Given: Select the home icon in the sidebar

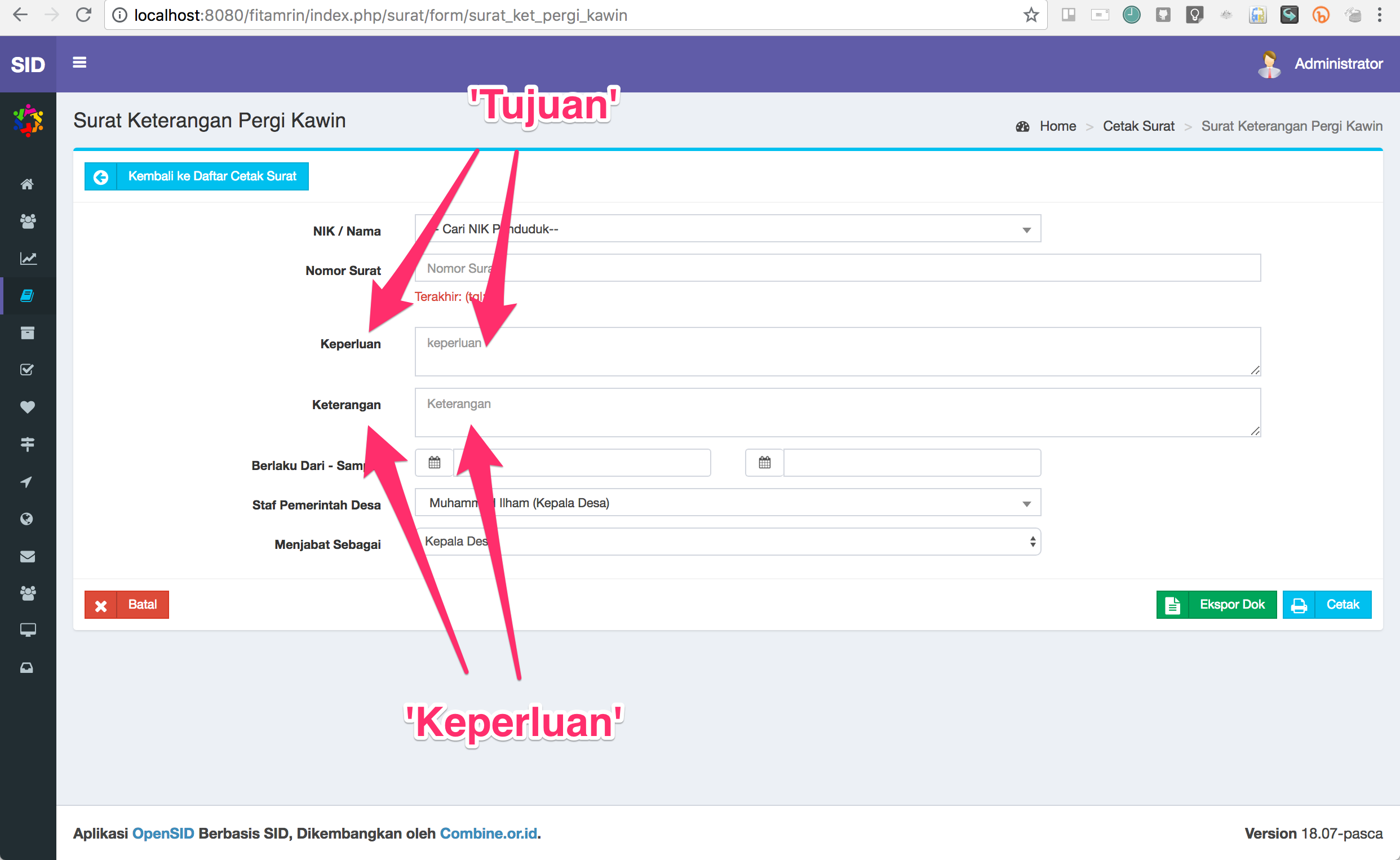Looking at the screenshot, I should coord(27,184).
